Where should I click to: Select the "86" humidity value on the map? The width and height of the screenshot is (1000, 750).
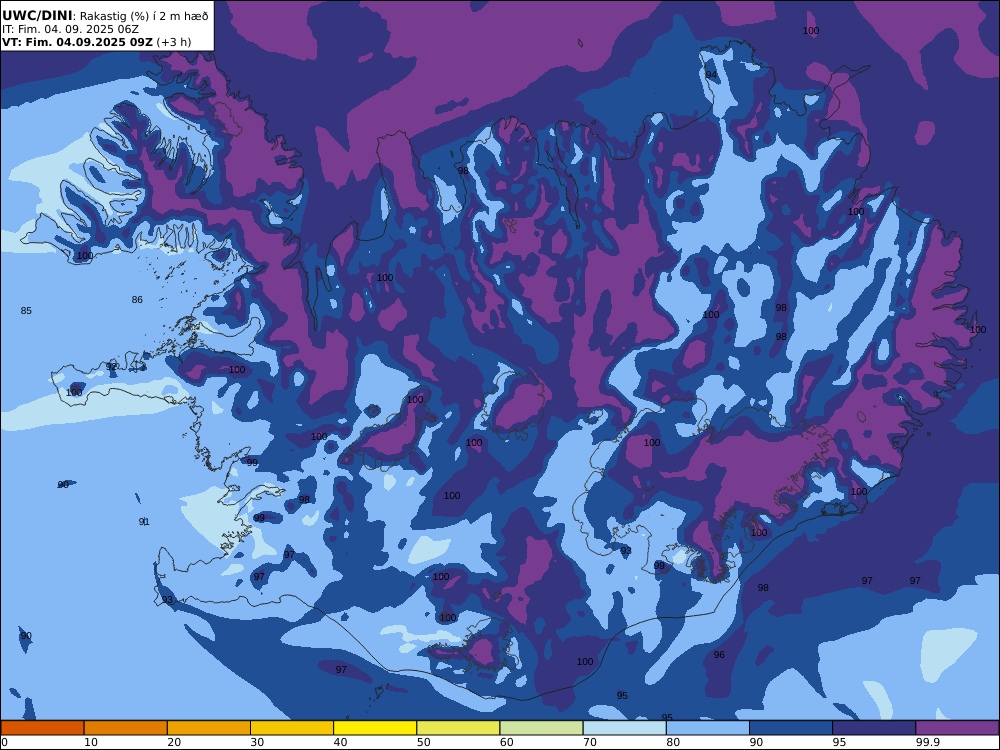(x=137, y=300)
